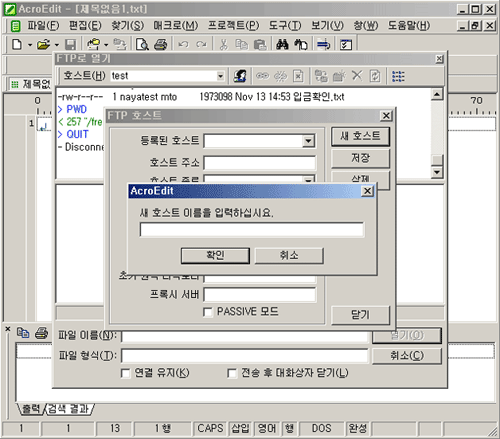
Task: Click the FTP open folder icon in main toolbar
Action: (x=94, y=44)
